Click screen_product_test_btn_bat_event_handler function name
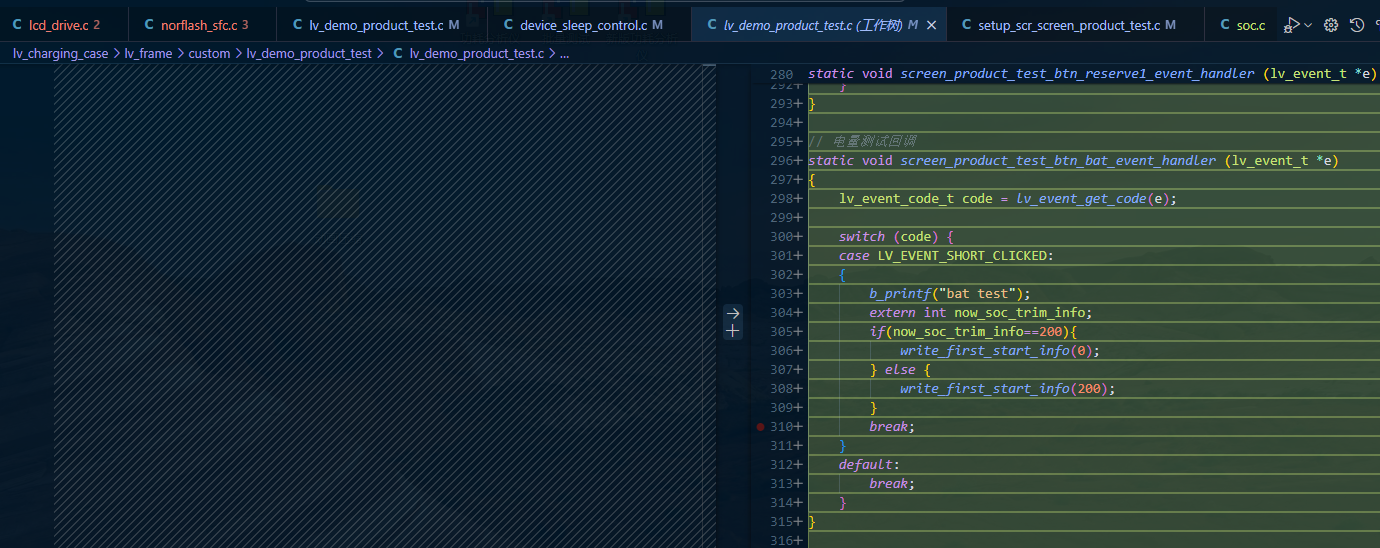Viewport: 1380px width, 548px height. click(x=1058, y=161)
